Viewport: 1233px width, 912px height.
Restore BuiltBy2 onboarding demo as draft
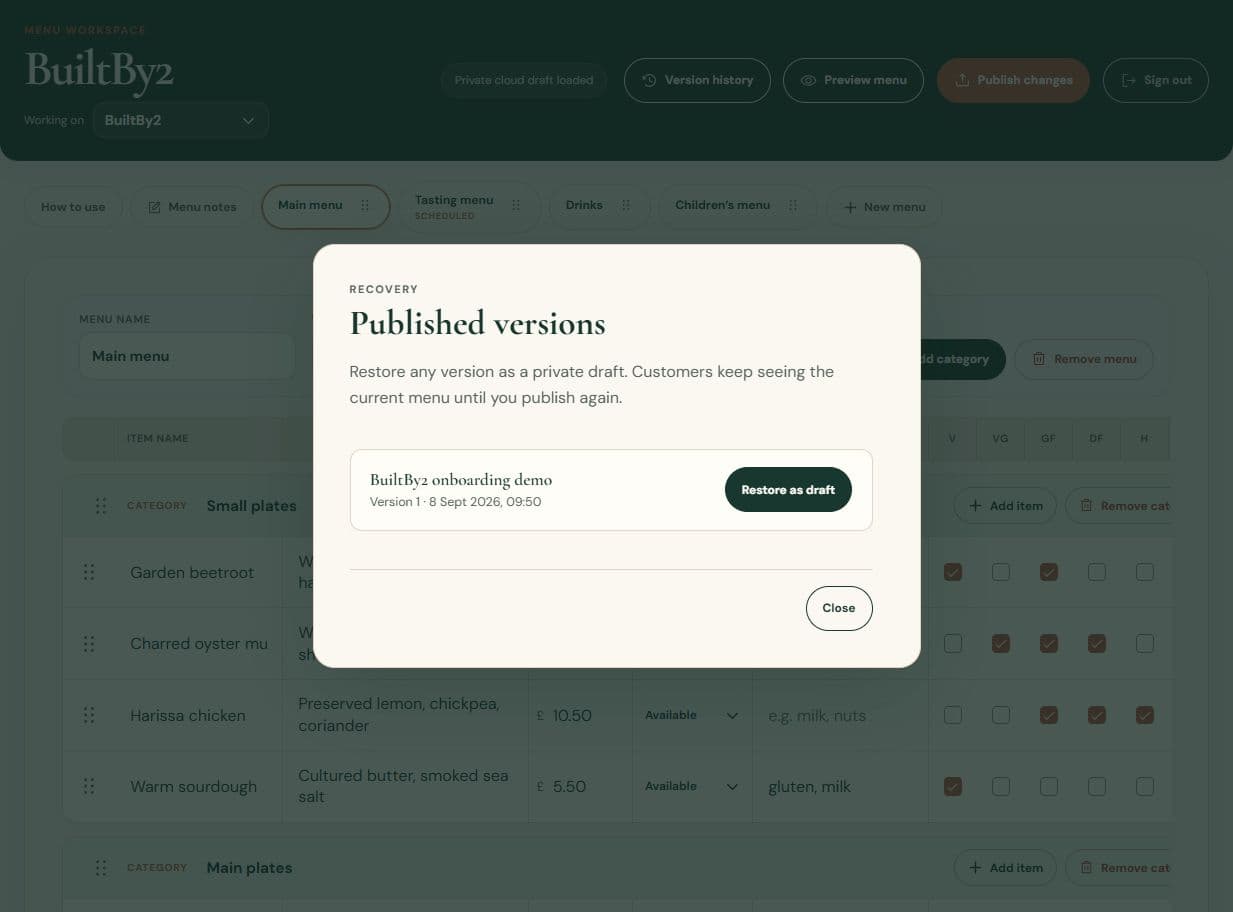pyautogui.click(x=788, y=490)
